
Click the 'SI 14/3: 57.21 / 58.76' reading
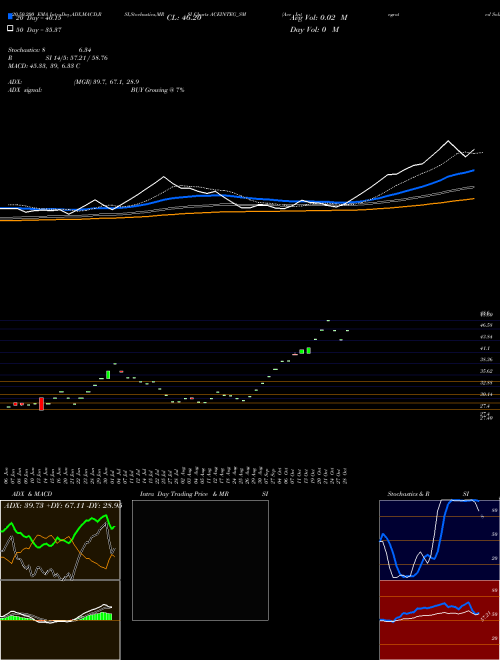coord(77,58)
